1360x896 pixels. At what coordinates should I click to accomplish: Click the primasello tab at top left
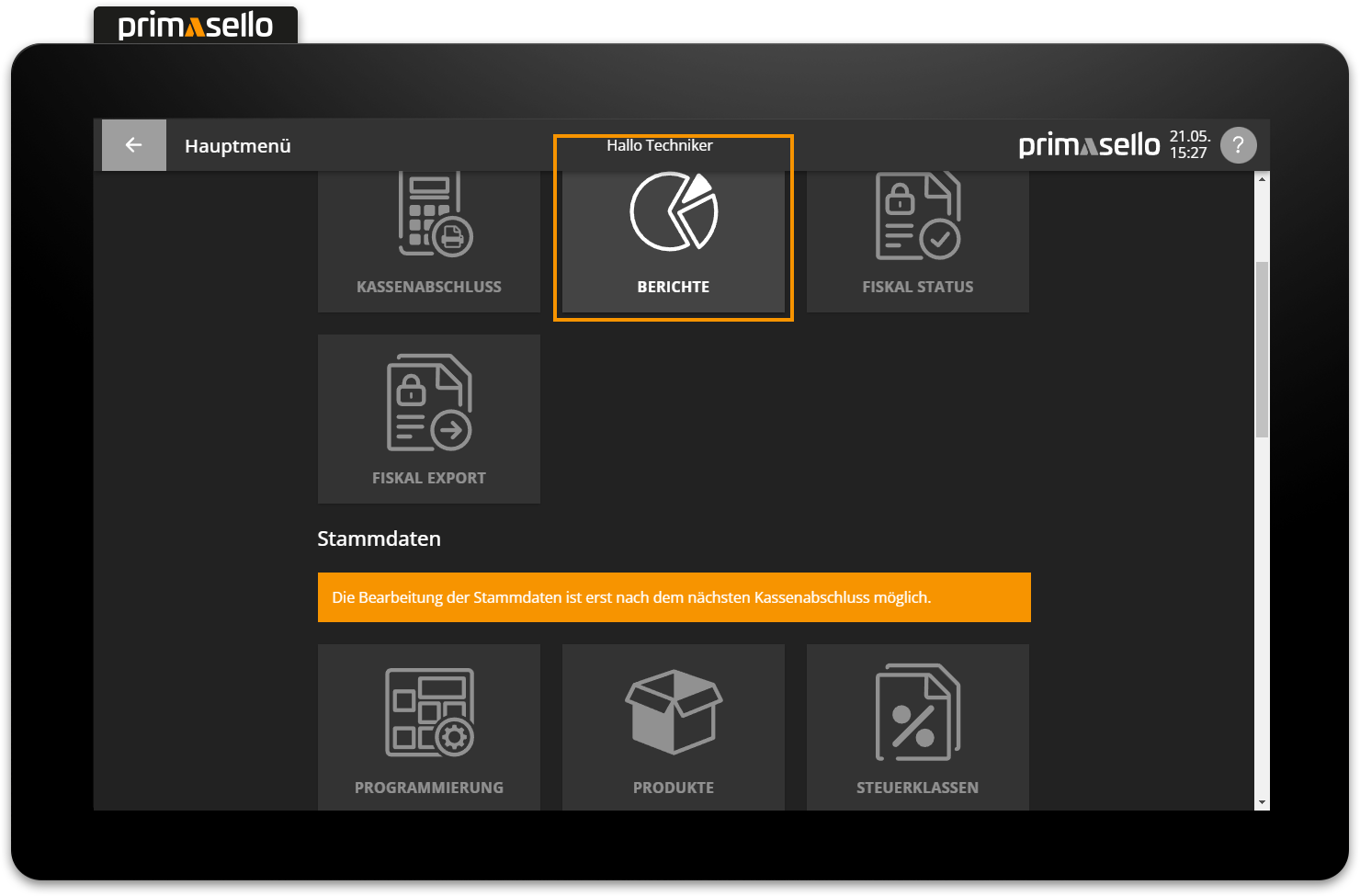pyautogui.click(x=196, y=25)
